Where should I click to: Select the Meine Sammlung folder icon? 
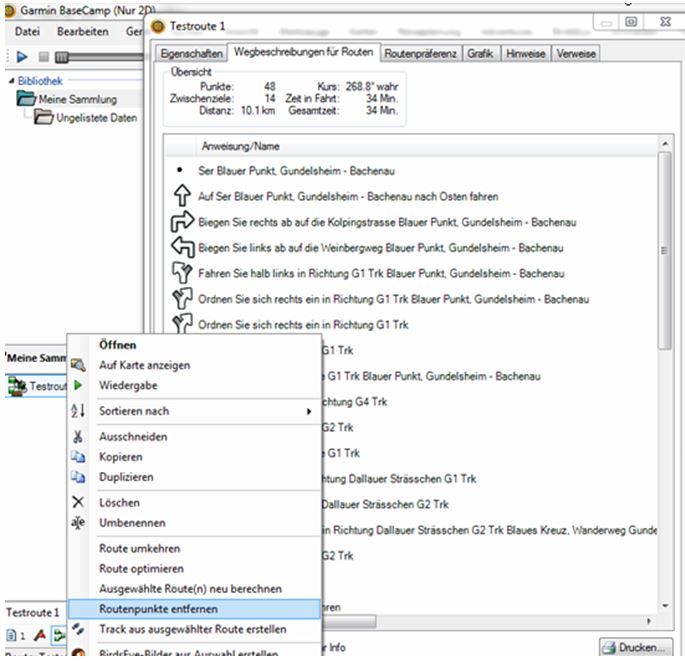(26, 99)
